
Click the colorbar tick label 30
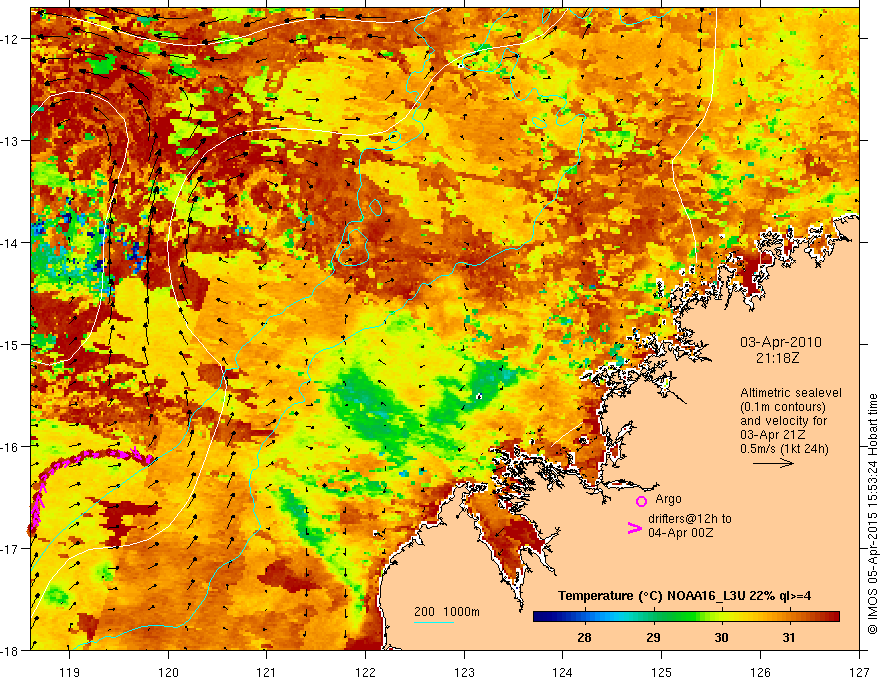(721, 637)
